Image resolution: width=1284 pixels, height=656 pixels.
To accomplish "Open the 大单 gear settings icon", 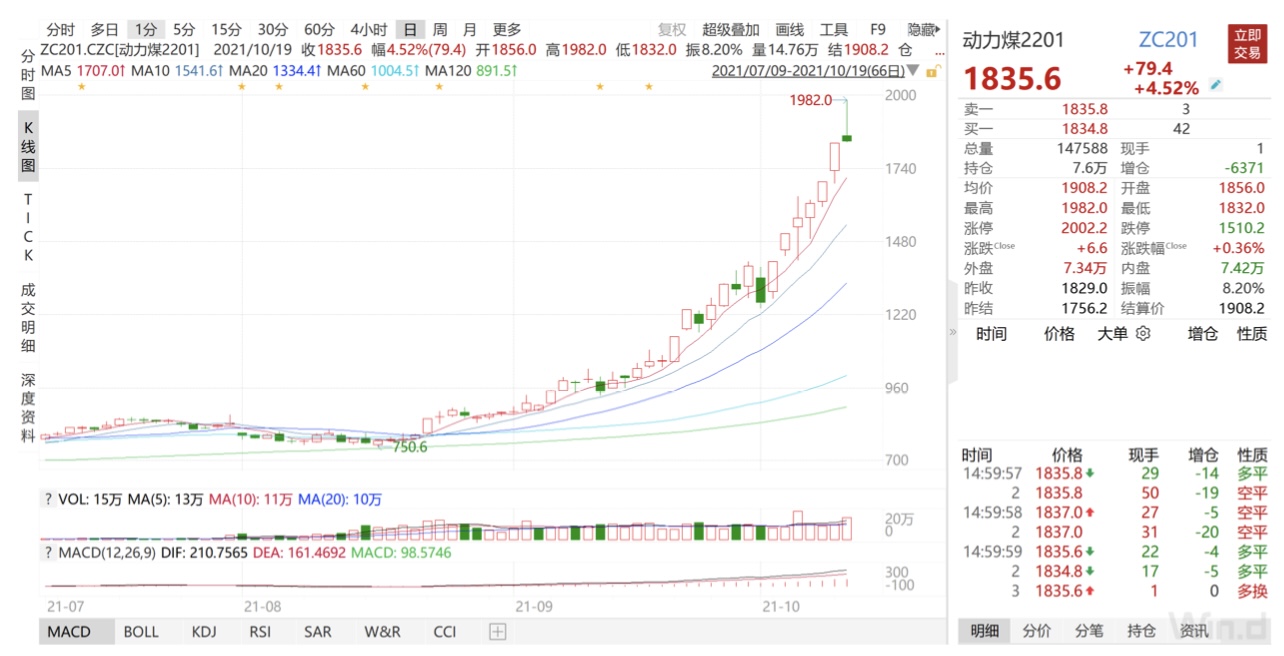I will tap(1144, 334).
